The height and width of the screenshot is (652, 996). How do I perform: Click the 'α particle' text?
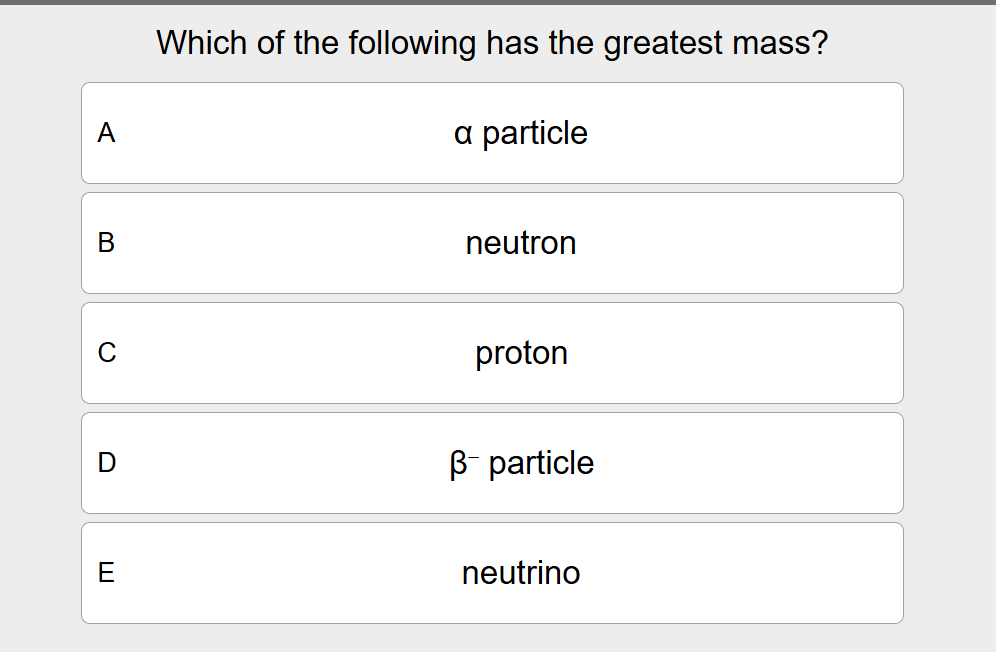pos(521,133)
